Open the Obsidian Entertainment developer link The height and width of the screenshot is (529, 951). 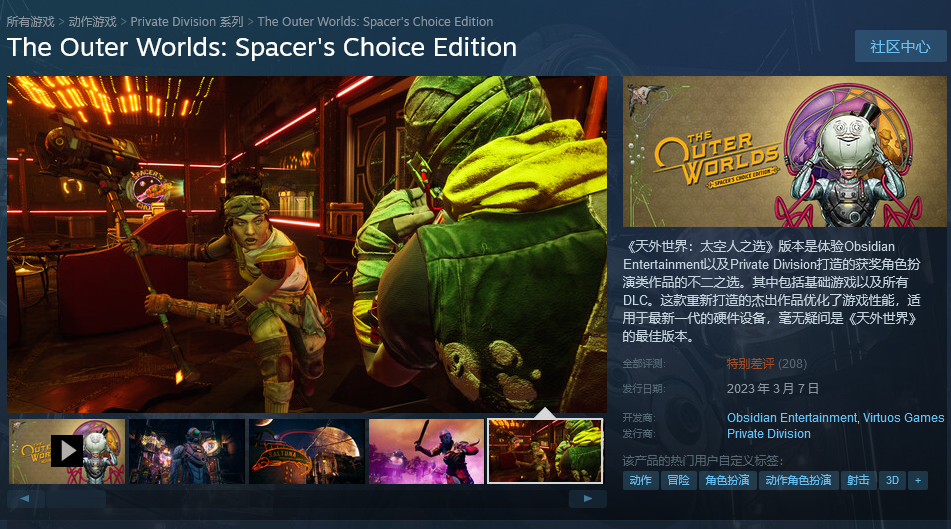click(791, 418)
